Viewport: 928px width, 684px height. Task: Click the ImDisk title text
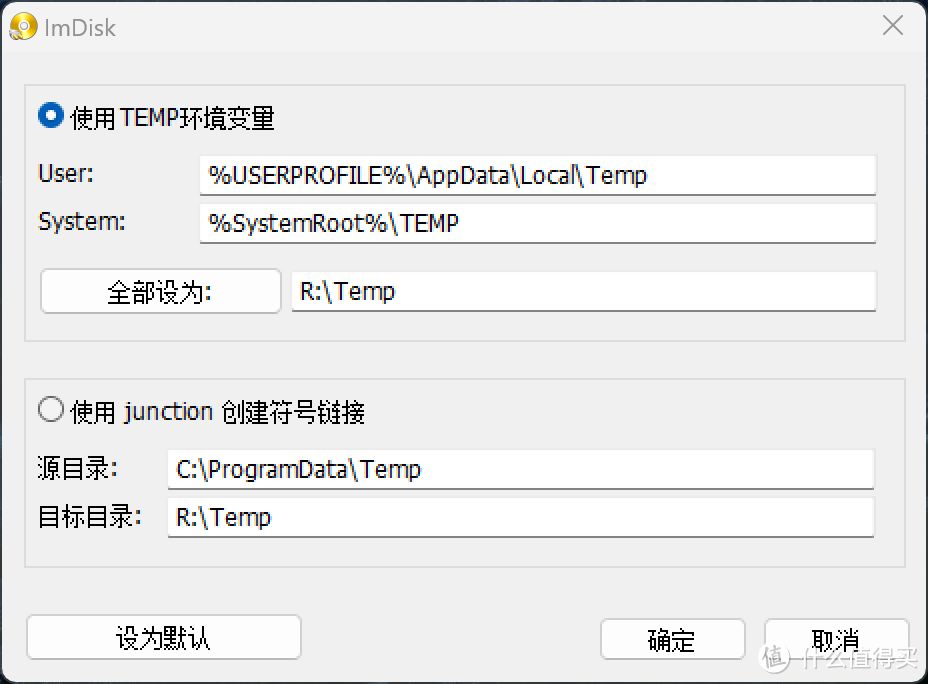80,28
